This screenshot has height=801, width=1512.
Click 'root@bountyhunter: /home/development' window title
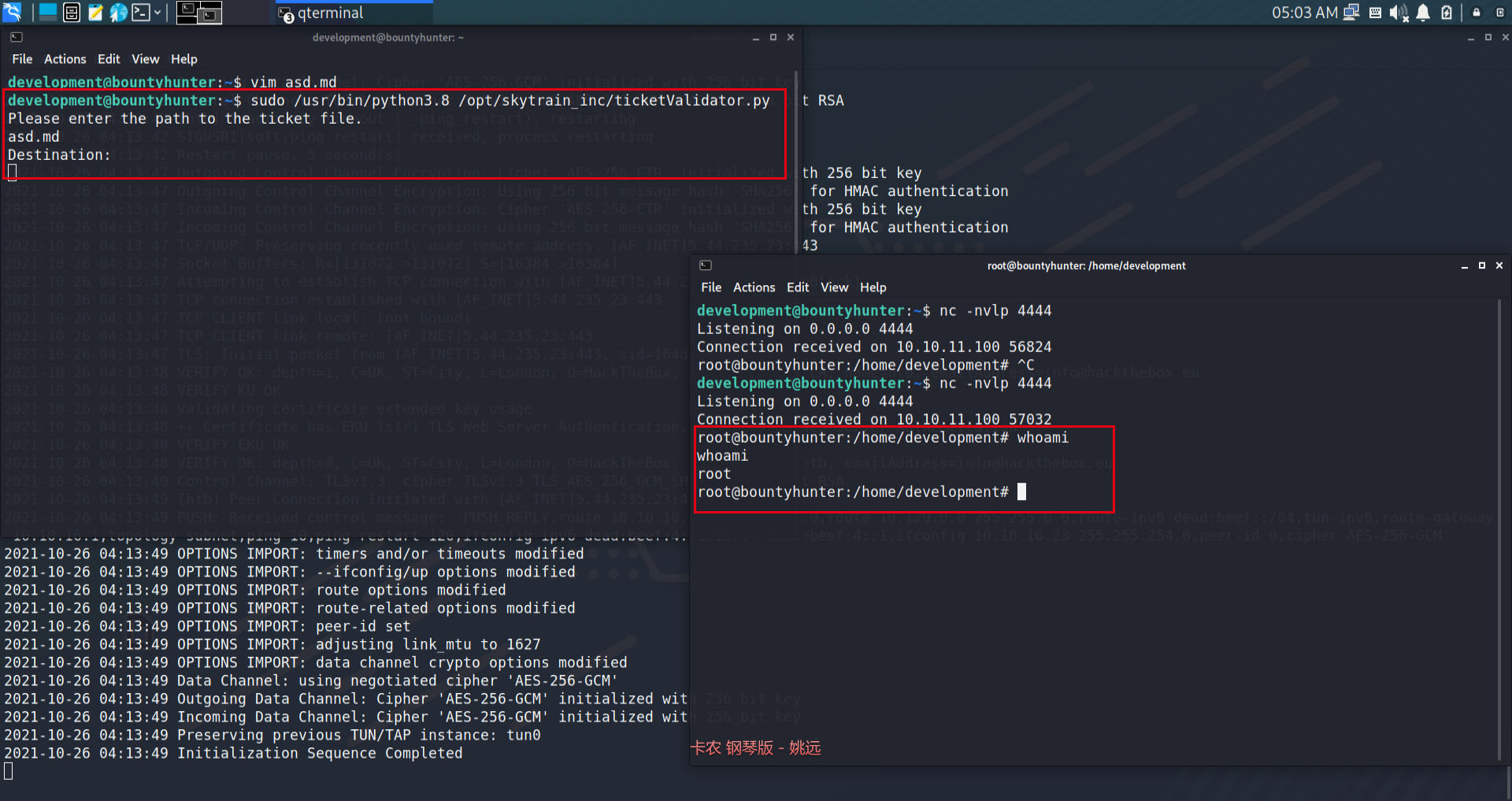tap(1086, 266)
